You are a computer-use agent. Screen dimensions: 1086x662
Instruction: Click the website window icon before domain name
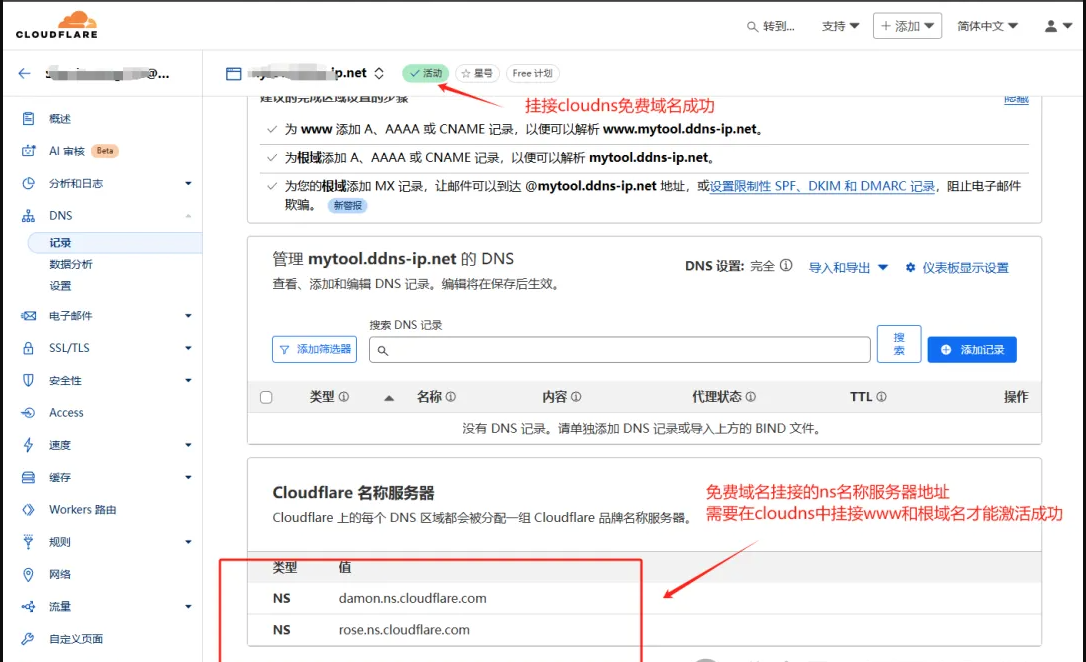pos(234,73)
